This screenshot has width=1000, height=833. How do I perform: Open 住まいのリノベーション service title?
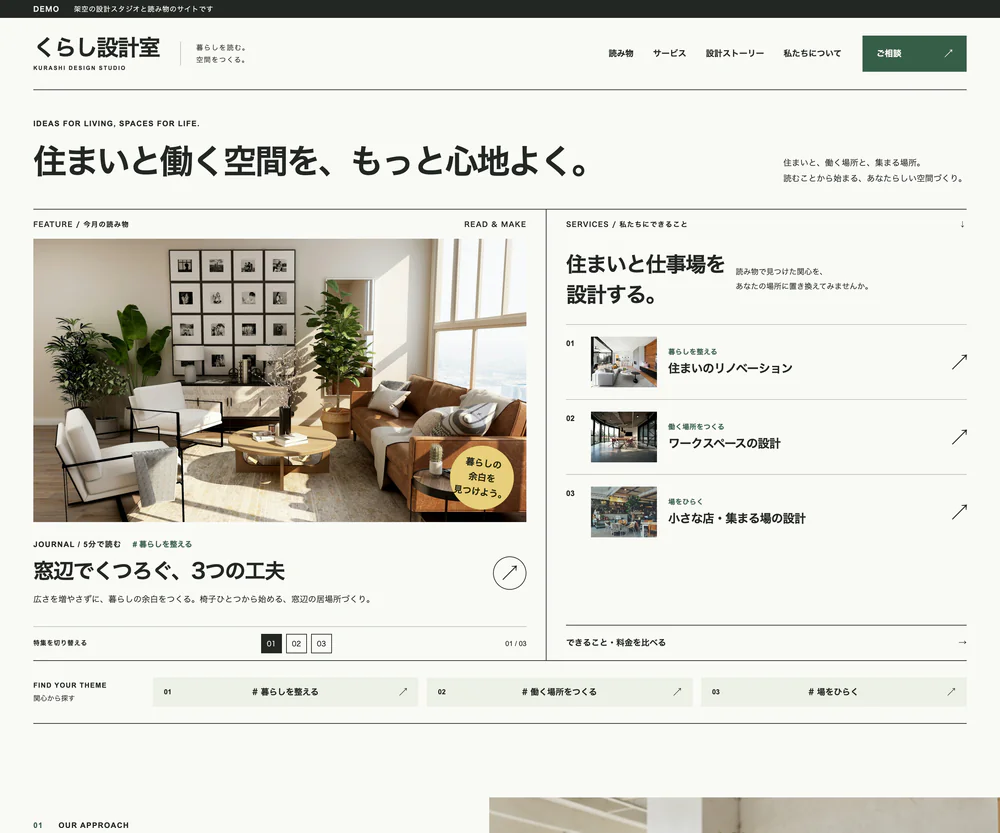tap(730, 368)
